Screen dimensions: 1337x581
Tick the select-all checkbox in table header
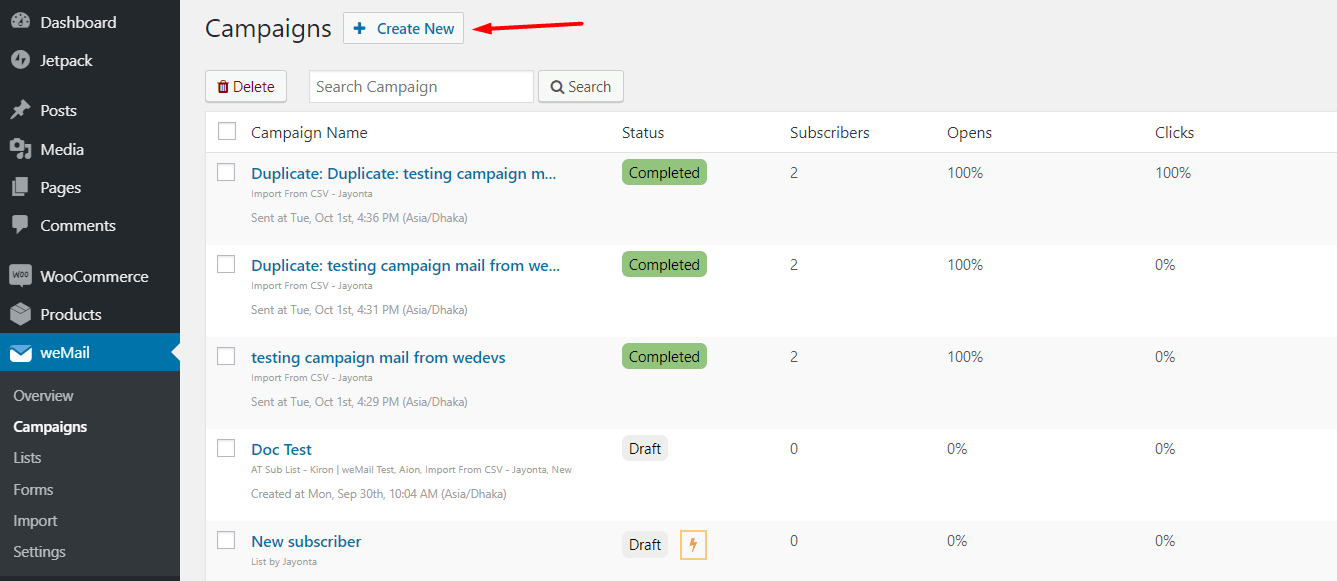coord(226,131)
